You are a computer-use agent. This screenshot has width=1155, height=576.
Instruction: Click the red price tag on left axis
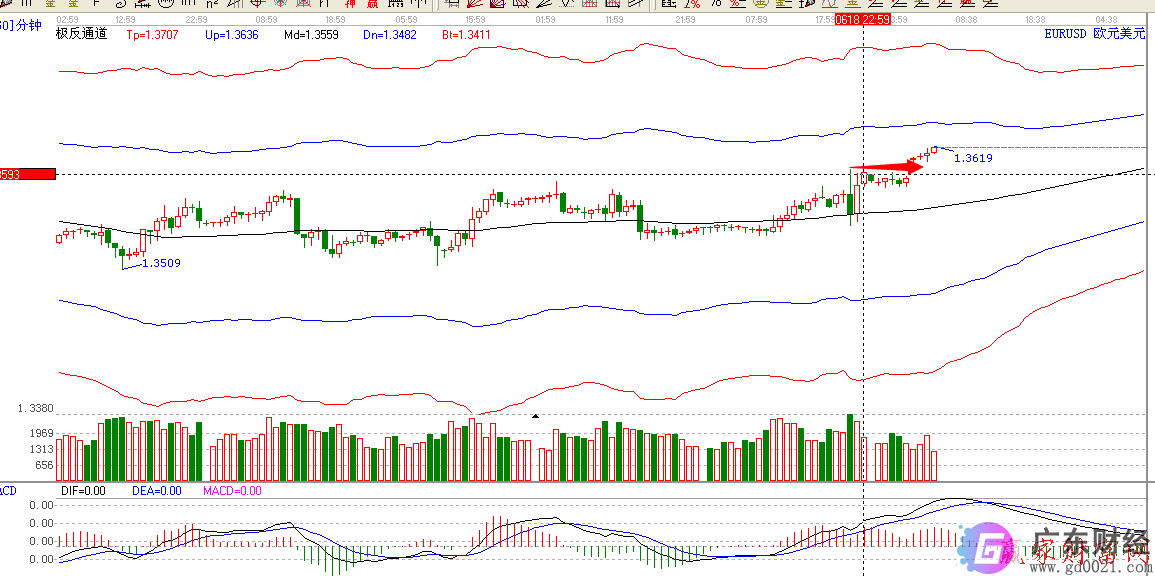(x=27, y=174)
